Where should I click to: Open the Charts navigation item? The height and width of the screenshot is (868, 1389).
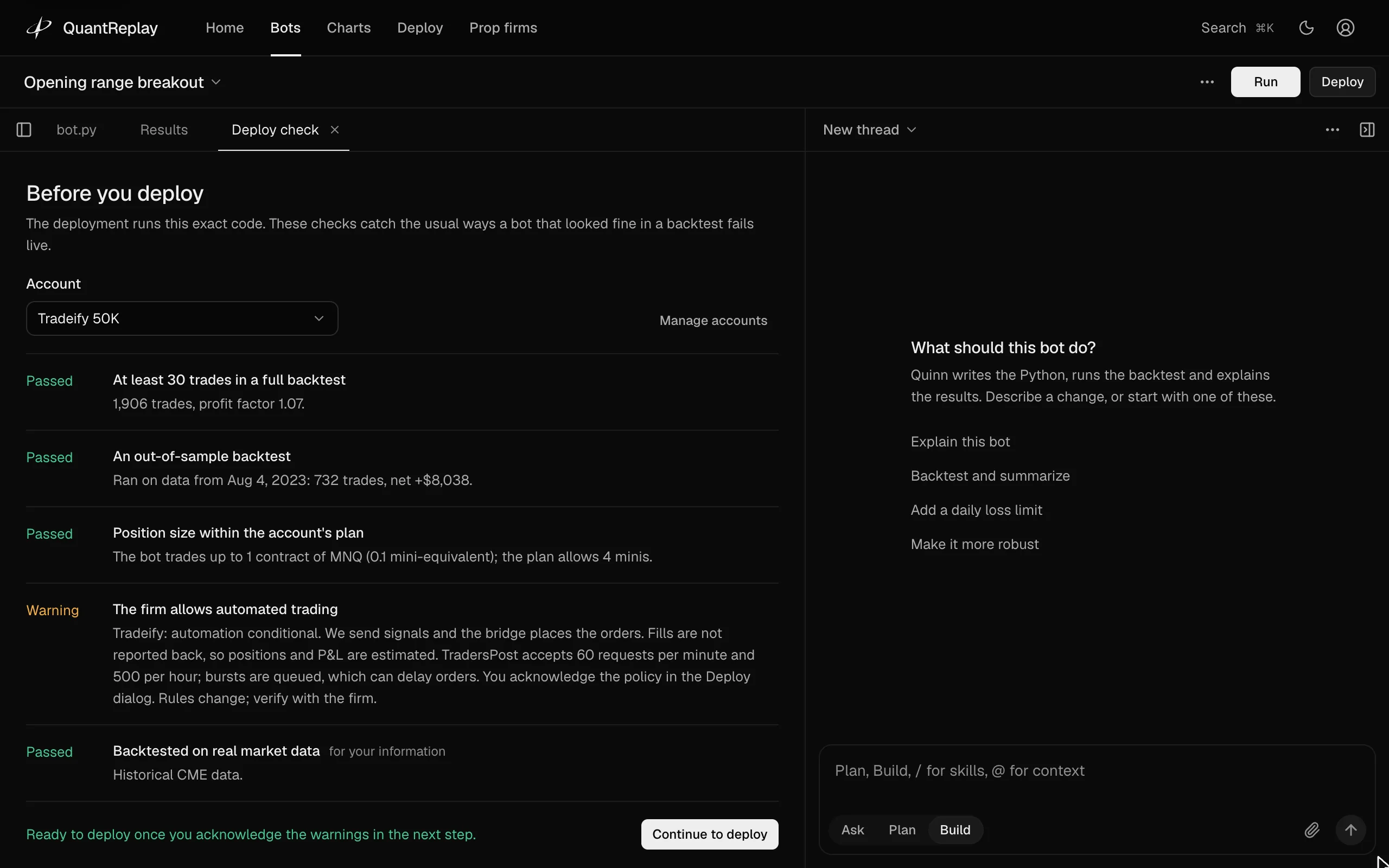point(348,28)
